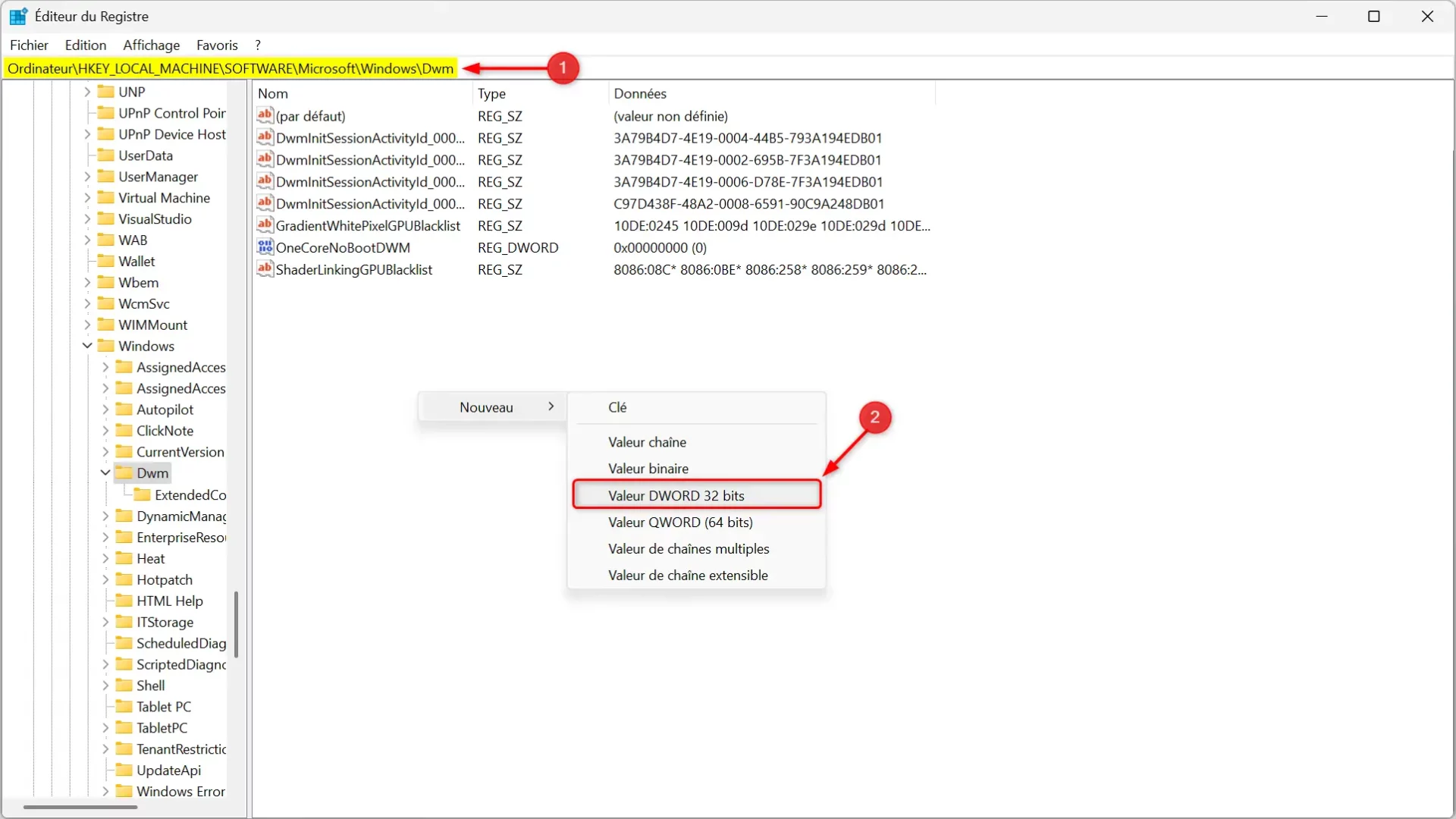This screenshot has width=1456, height=819.
Task: Click the Tablet PC folder icon
Action: 124,706
